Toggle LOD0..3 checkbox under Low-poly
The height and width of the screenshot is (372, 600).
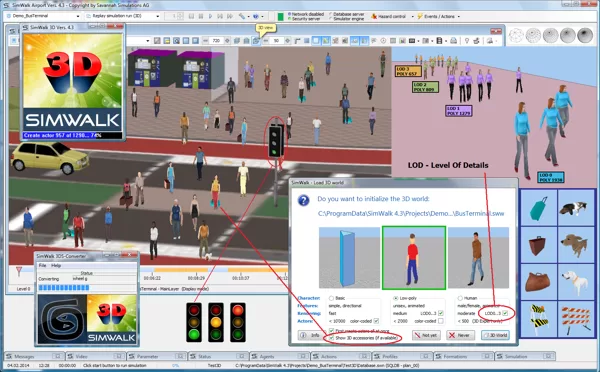[440, 313]
